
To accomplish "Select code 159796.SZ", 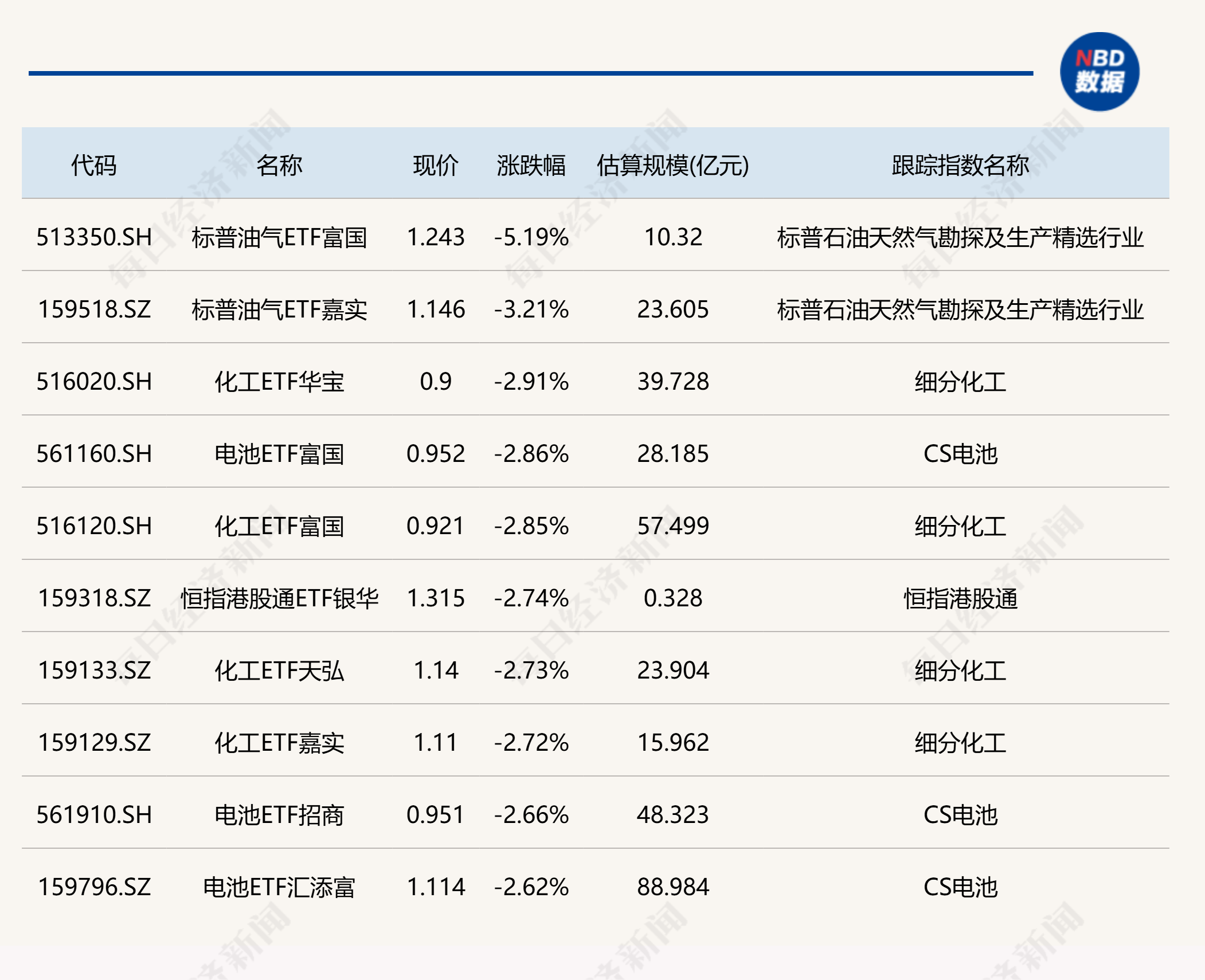I will (x=94, y=887).
